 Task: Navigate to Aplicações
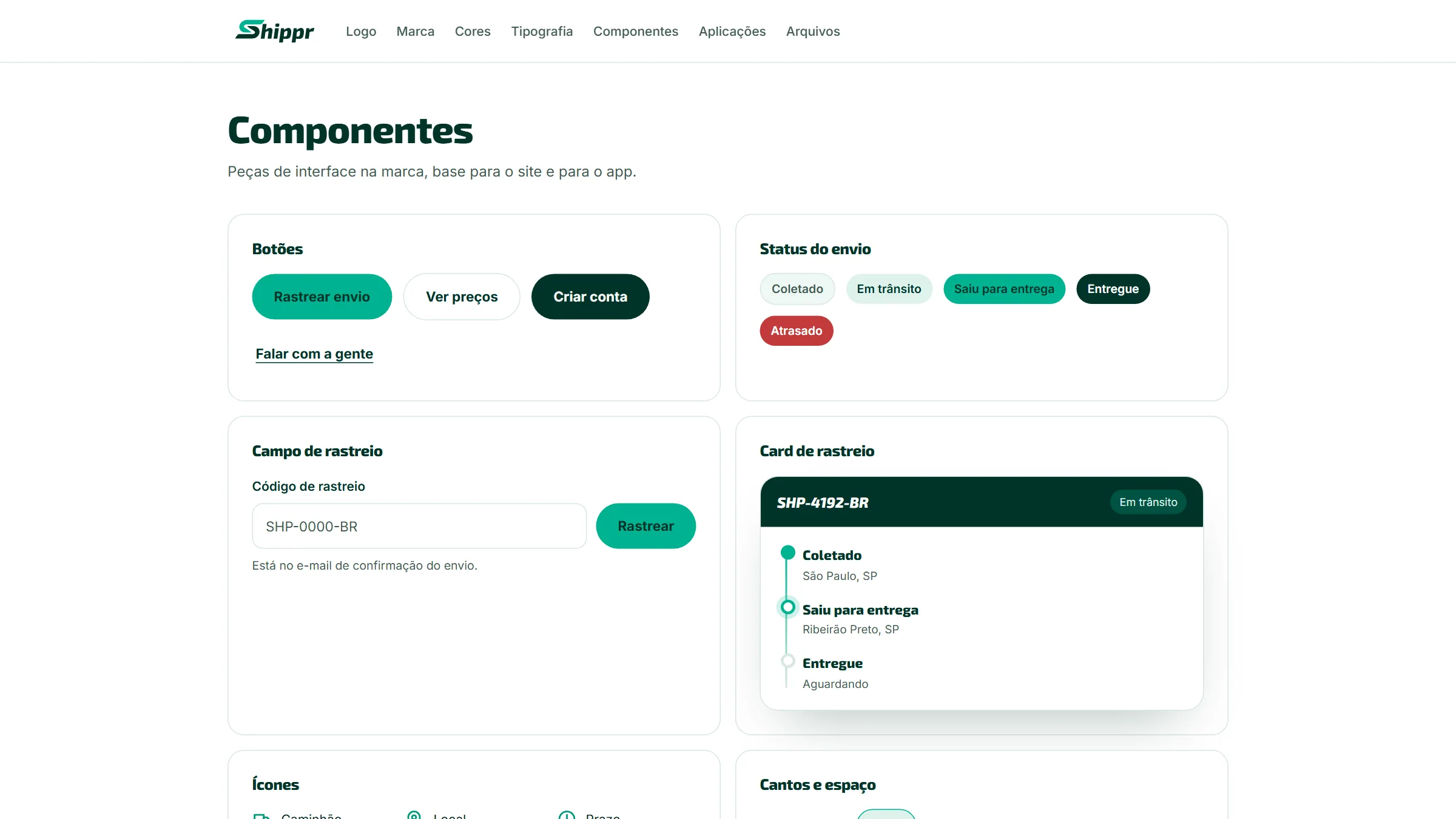[x=732, y=31]
